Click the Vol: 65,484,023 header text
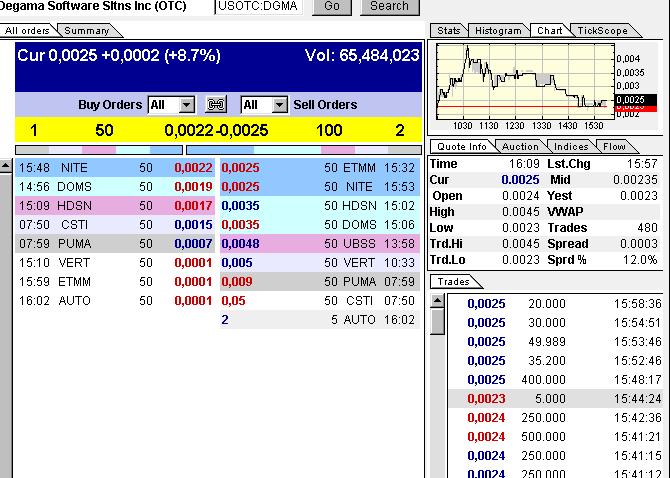This screenshot has height=478, width=670. click(362, 56)
